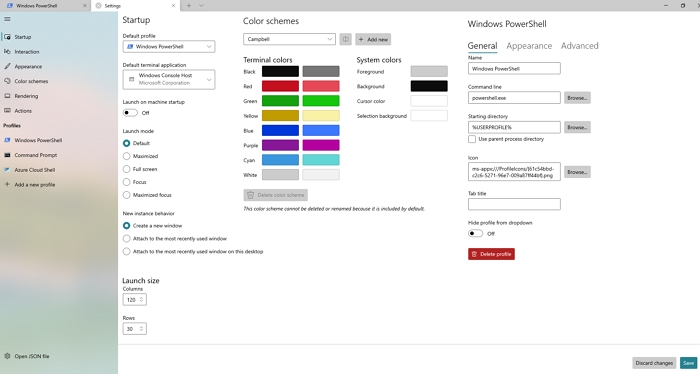The height and width of the screenshot is (374, 700).
Task: Click the Background system color swatch
Action: (429, 86)
